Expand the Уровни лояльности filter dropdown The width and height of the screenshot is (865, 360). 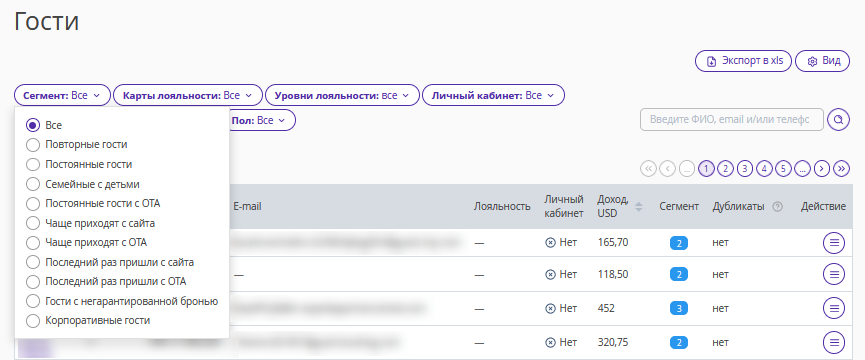coord(343,95)
